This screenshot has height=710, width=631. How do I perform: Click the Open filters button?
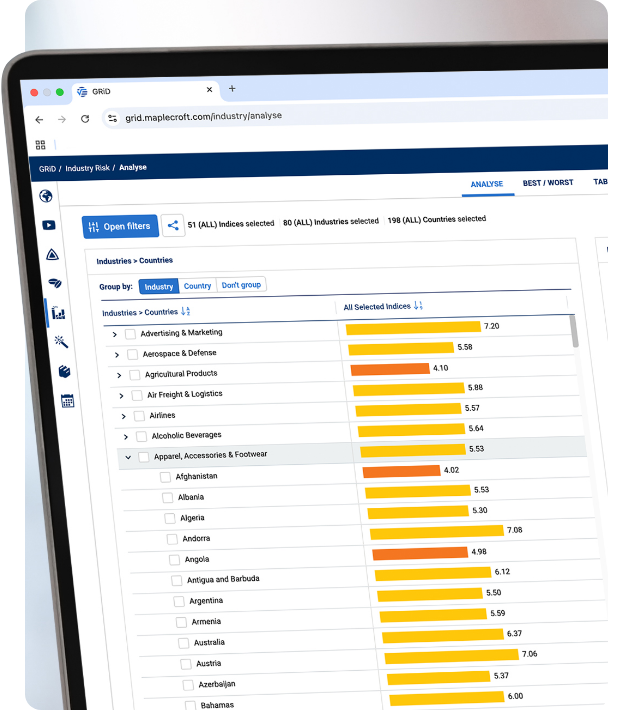pyautogui.click(x=119, y=226)
